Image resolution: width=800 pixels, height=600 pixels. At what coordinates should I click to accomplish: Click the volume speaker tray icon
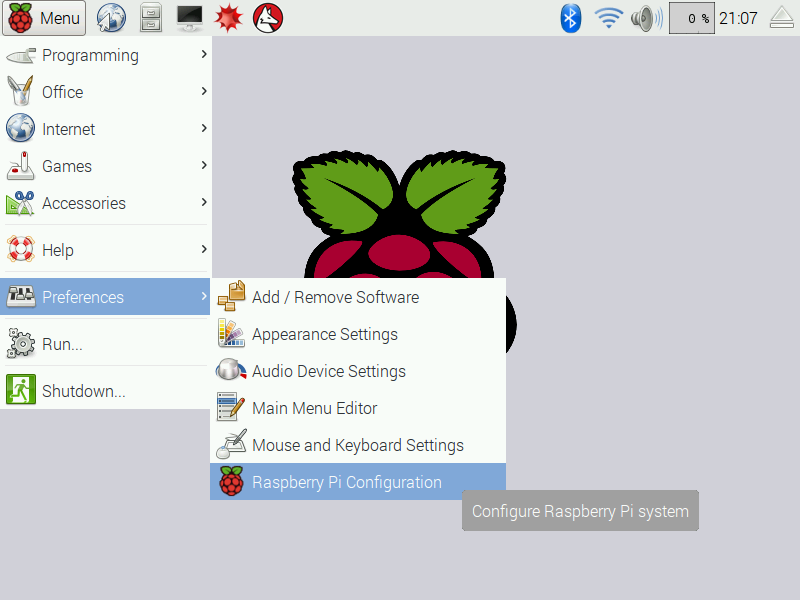[646, 18]
